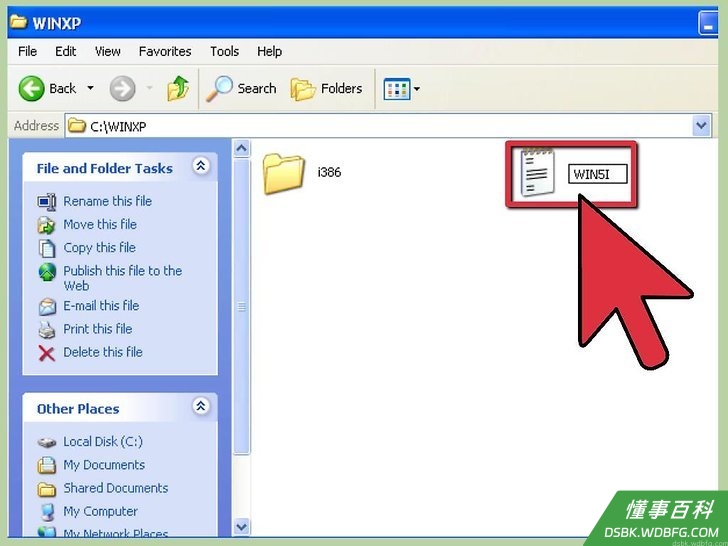Image resolution: width=728 pixels, height=546 pixels.
Task: Click the sidebar vertical scrollbar thumb
Action: click(x=241, y=306)
